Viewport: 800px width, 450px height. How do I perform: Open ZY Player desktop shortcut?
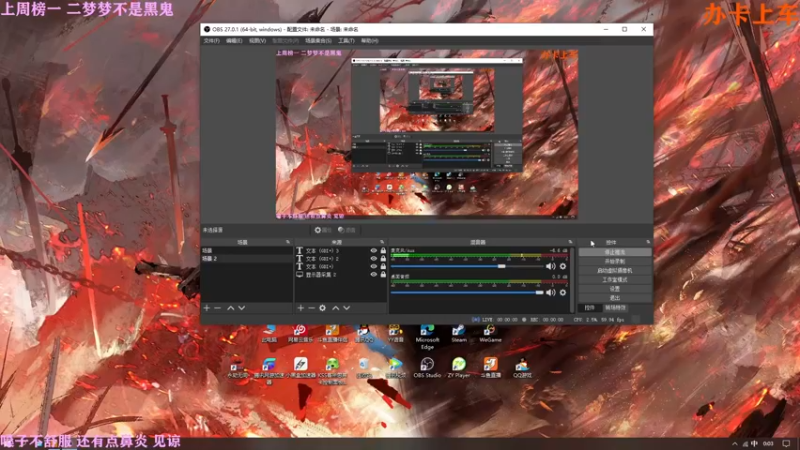[x=459, y=367]
